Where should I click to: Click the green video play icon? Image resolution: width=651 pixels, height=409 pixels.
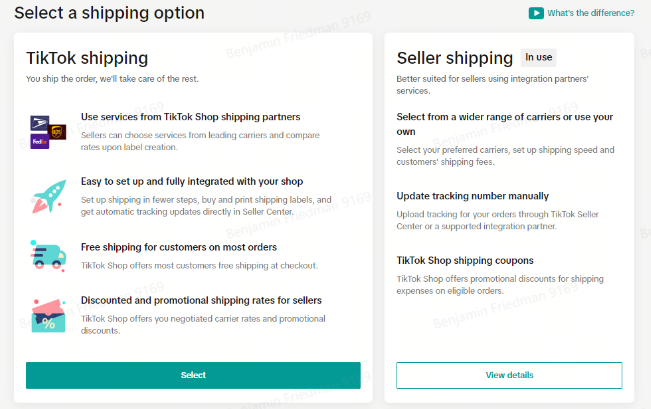[536, 13]
